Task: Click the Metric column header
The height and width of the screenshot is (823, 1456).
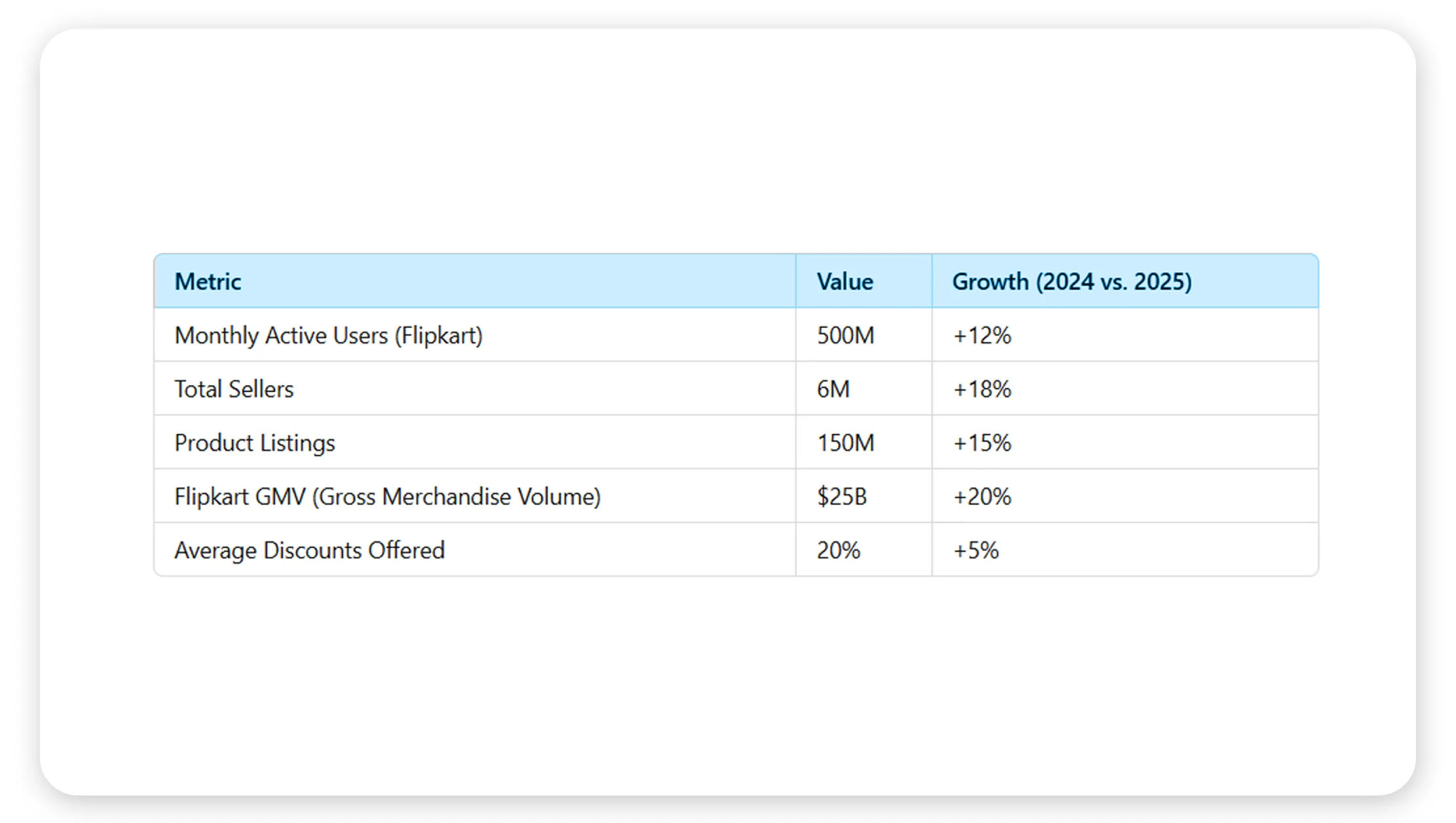Action: click(x=475, y=281)
